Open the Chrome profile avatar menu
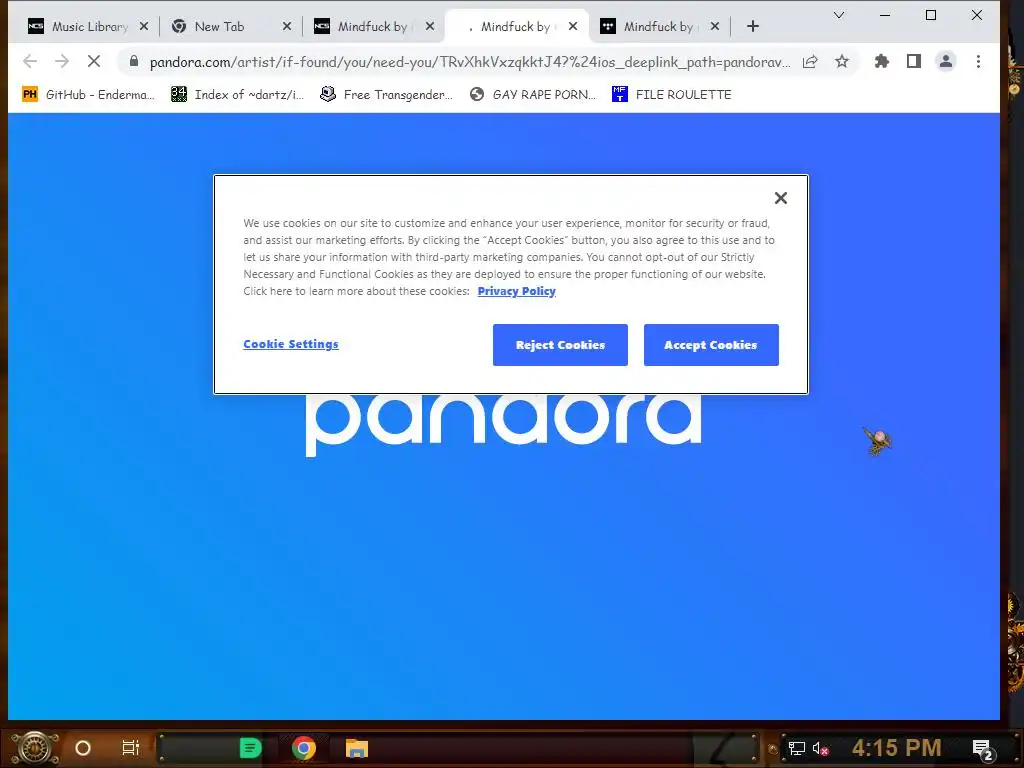Viewport: 1024px width, 768px height. point(946,61)
